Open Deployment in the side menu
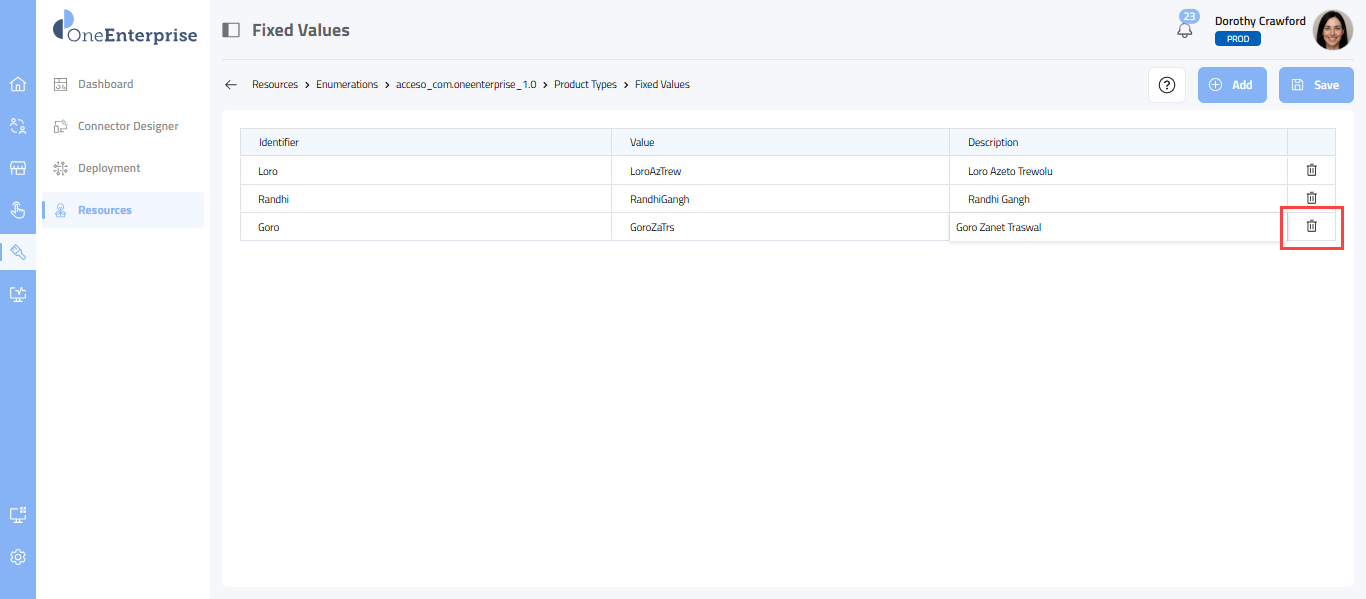 [109, 168]
